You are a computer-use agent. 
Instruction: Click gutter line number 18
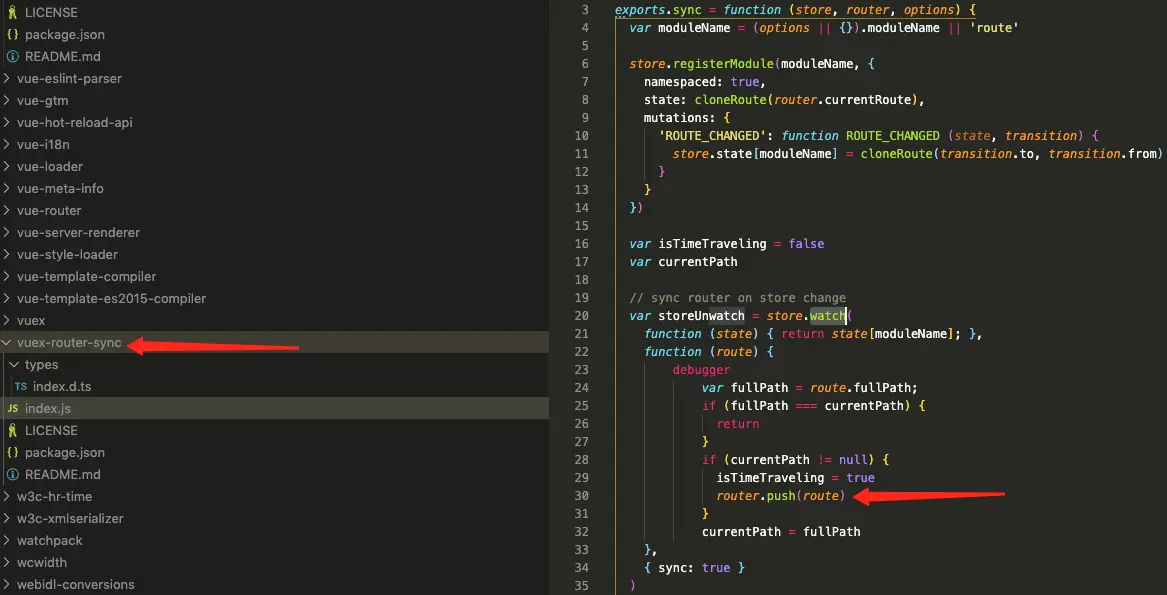(581, 279)
